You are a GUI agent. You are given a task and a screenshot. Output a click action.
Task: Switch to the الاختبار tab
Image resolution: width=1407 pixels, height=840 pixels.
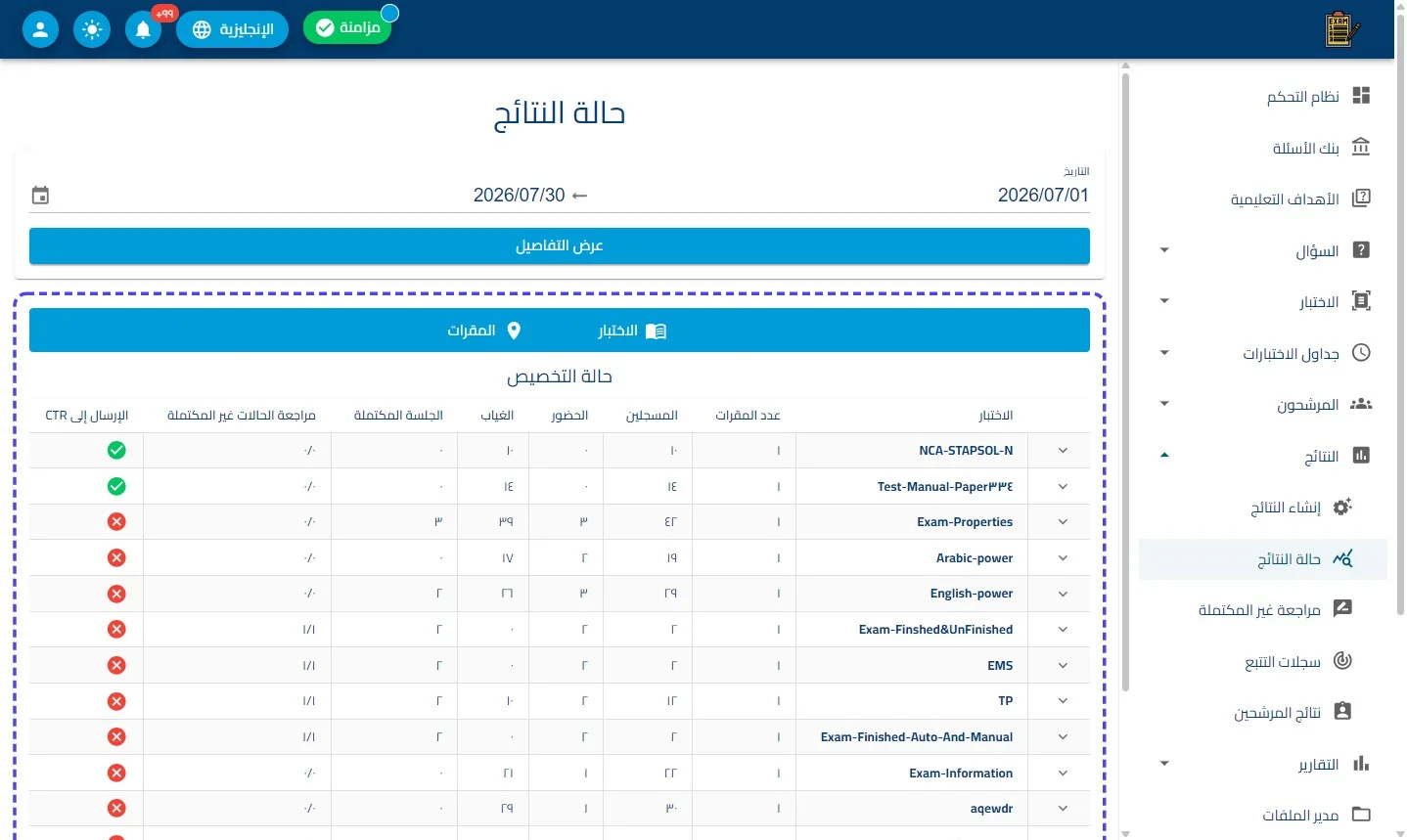tap(632, 331)
